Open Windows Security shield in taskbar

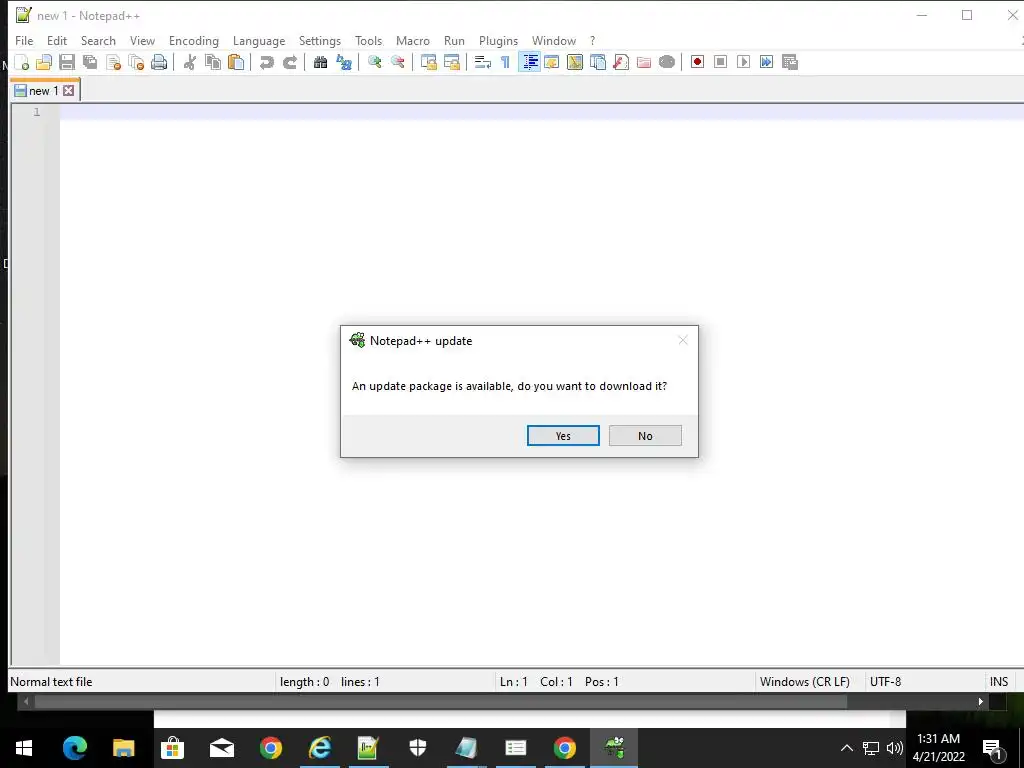coord(418,748)
